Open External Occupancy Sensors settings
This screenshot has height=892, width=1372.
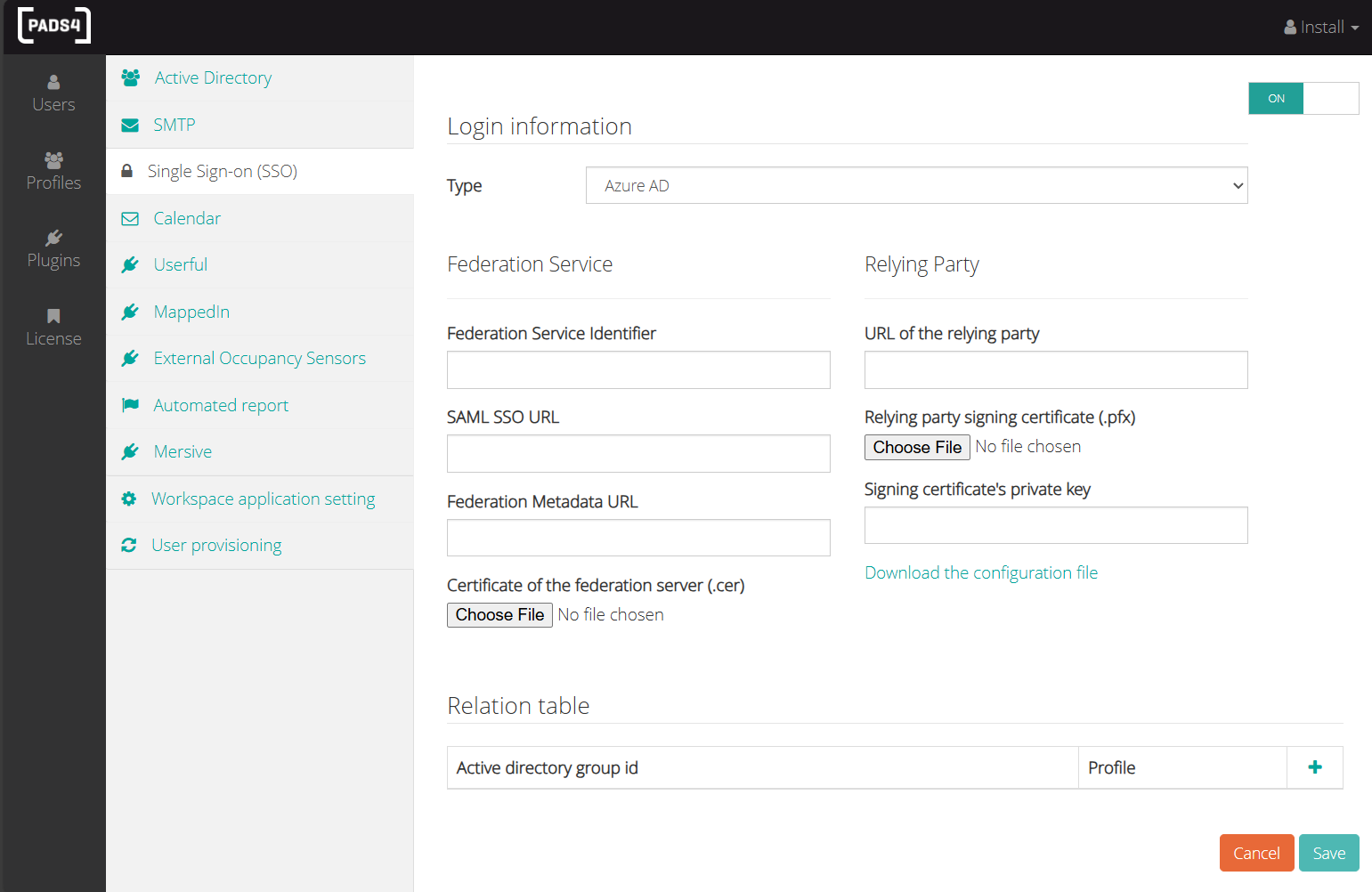point(260,358)
